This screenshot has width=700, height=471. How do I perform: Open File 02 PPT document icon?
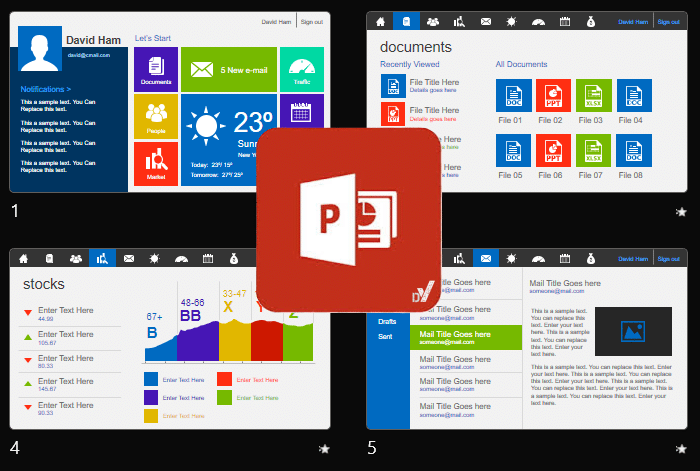553,96
